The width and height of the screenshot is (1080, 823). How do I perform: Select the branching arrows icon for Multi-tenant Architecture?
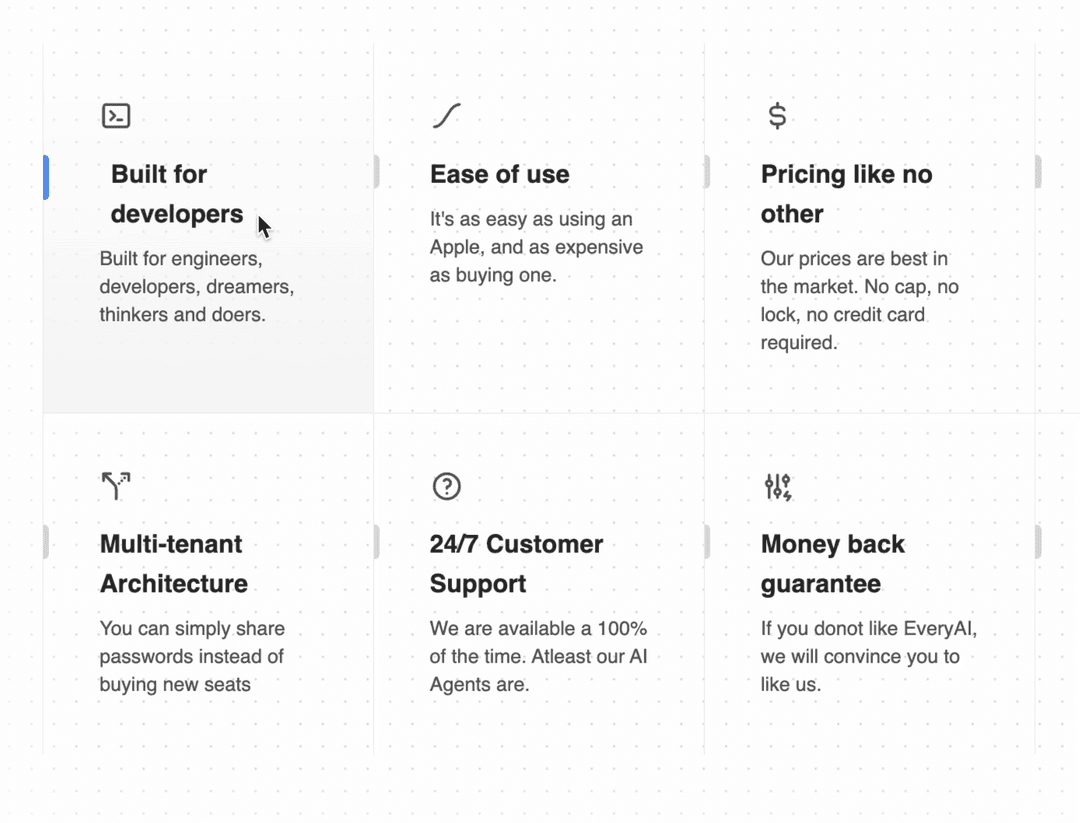click(x=116, y=486)
